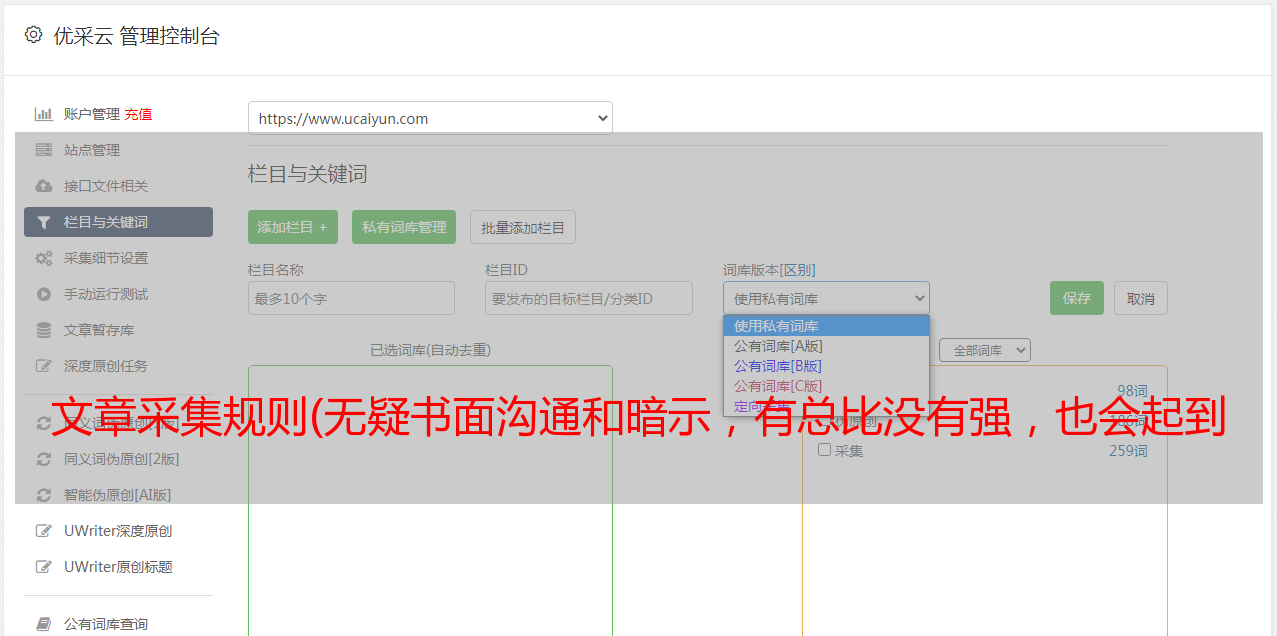This screenshot has width=1277, height=636.
Task: Click the cloud upload icon for 接口文件相关
Action: click(x=44, y=186)
